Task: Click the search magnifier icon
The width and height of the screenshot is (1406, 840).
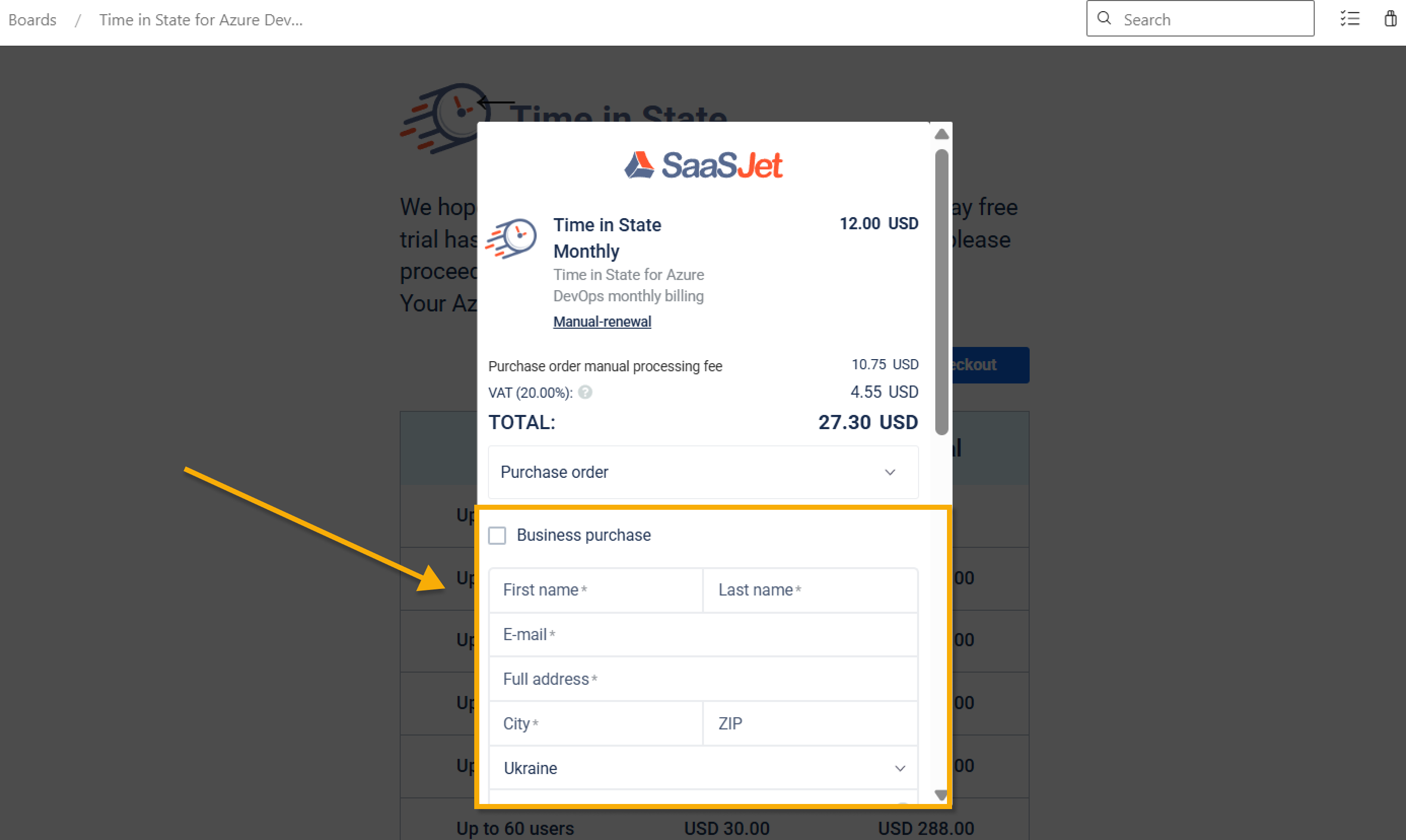Action: (x=1104, y=19)
